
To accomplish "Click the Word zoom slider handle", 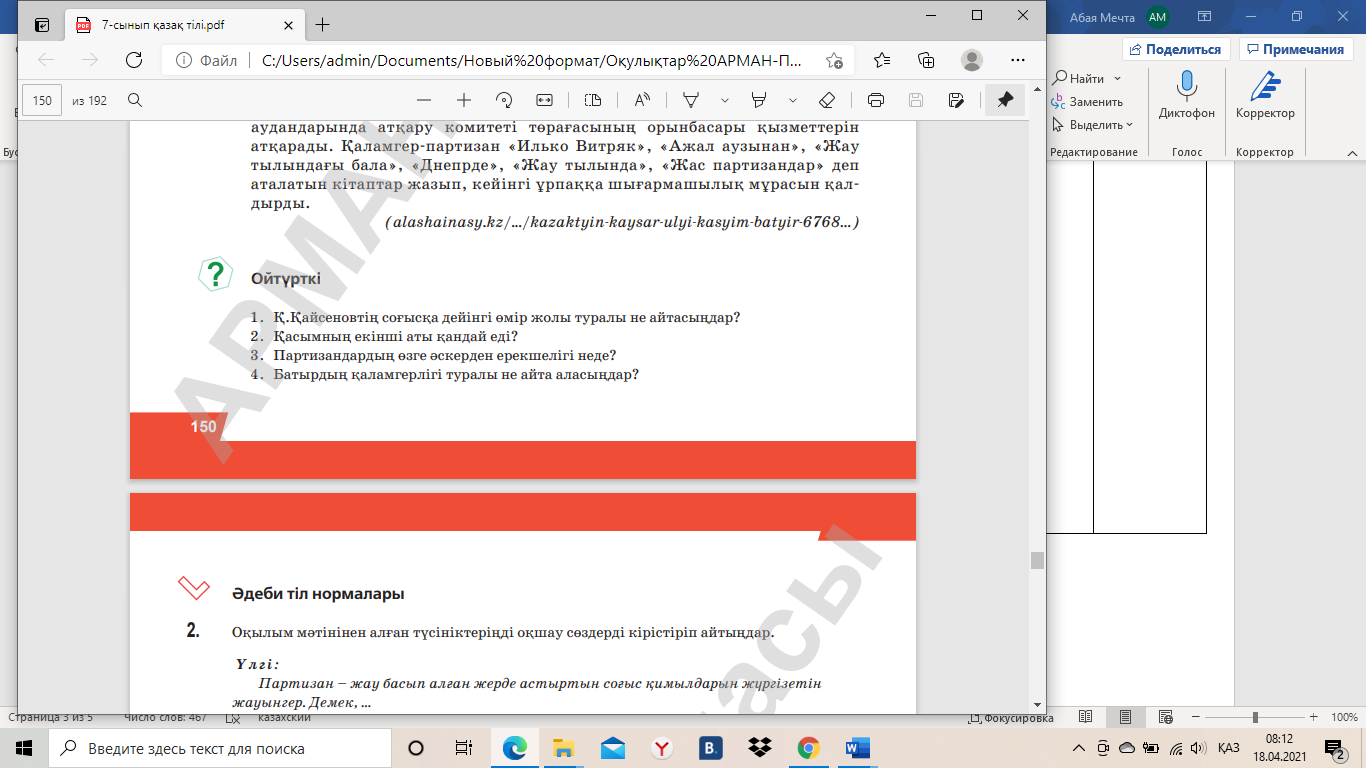I will click(1255, 718).
